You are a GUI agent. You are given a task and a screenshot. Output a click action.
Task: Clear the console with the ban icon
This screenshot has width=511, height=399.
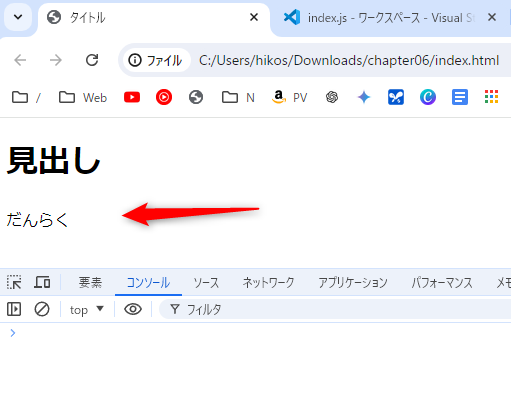coord(42,309)
